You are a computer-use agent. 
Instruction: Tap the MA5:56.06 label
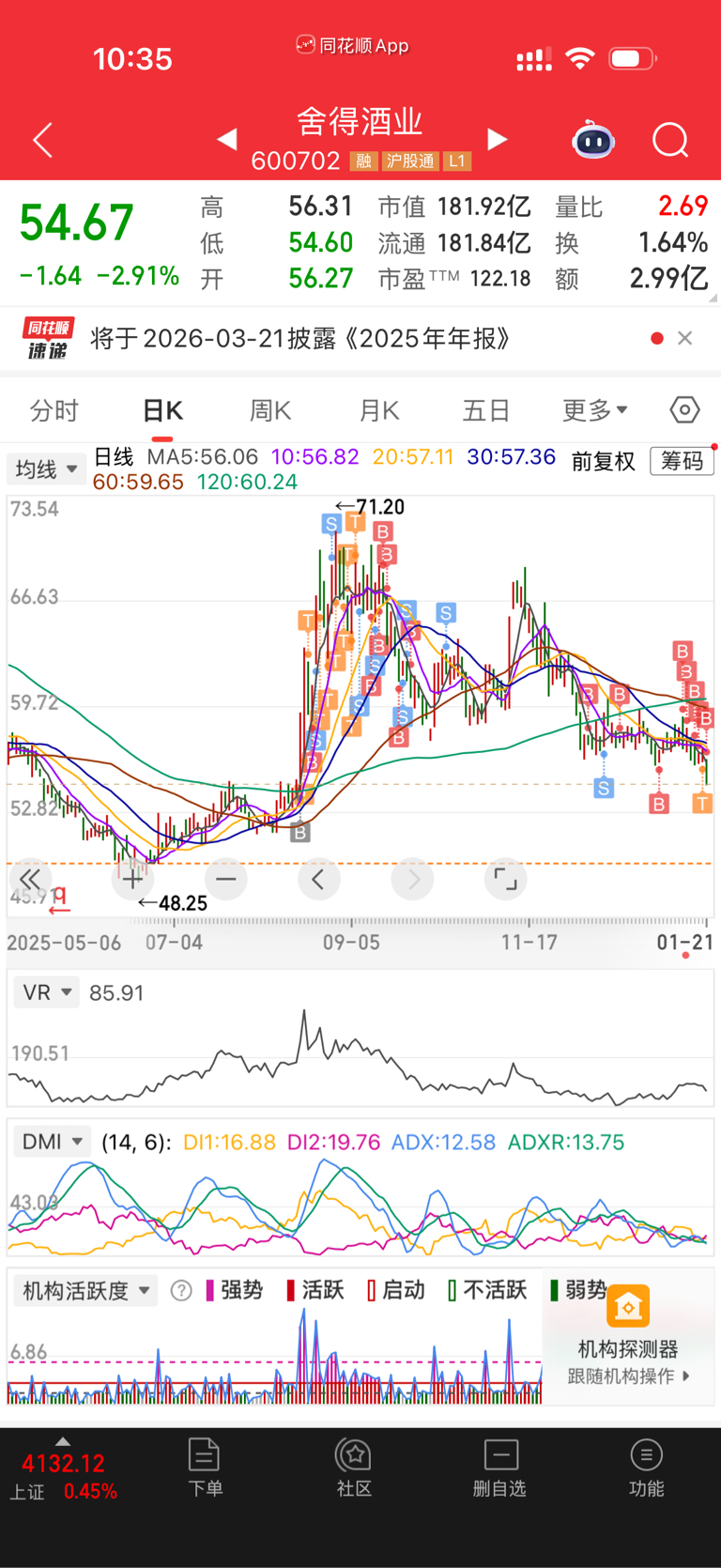tap(203, 457)
